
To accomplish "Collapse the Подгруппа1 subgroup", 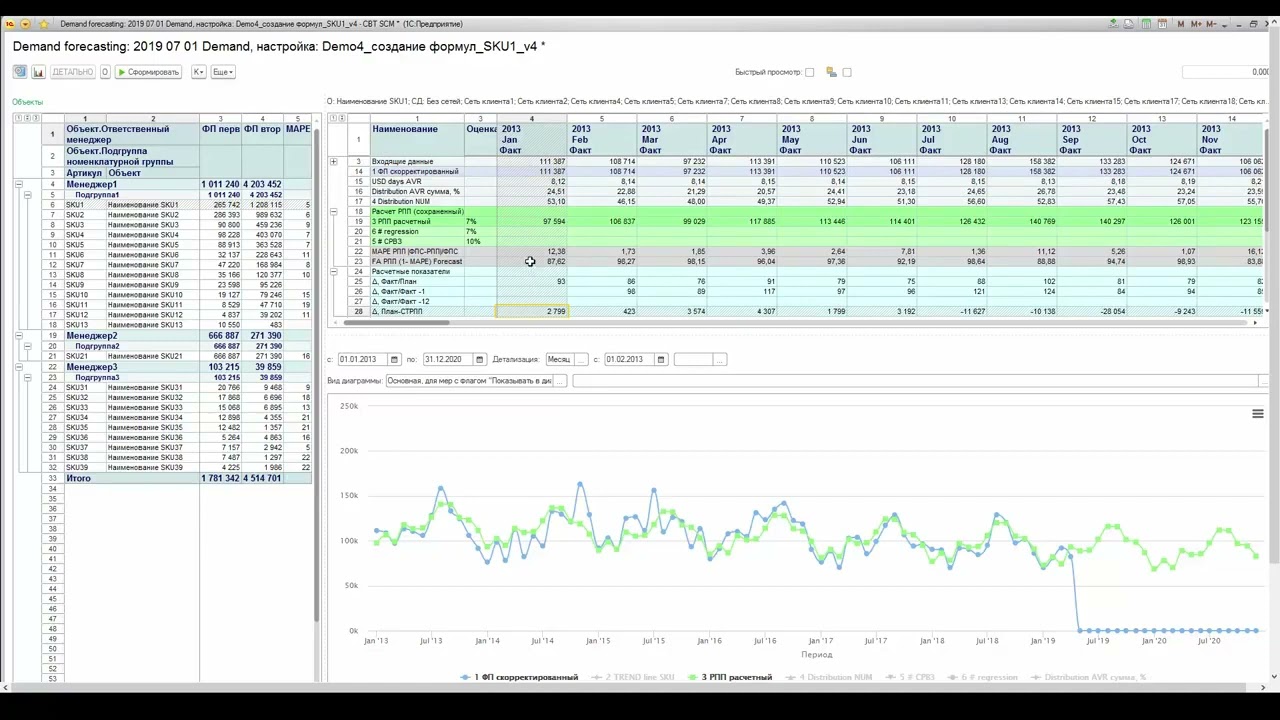I will (28, 195).
